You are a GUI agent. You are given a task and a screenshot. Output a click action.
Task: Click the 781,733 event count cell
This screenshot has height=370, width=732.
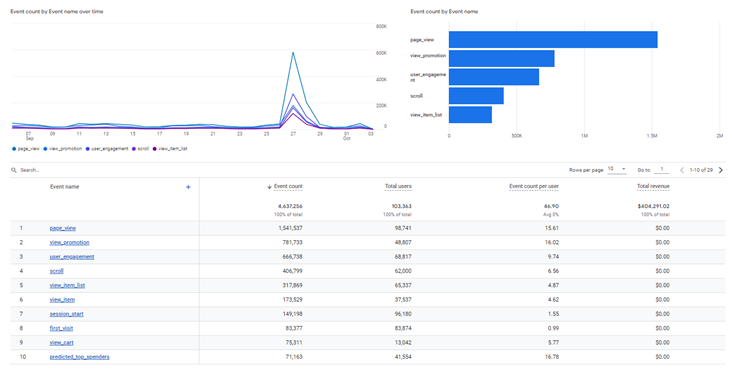pyautogui.click(x=293, y=243)
